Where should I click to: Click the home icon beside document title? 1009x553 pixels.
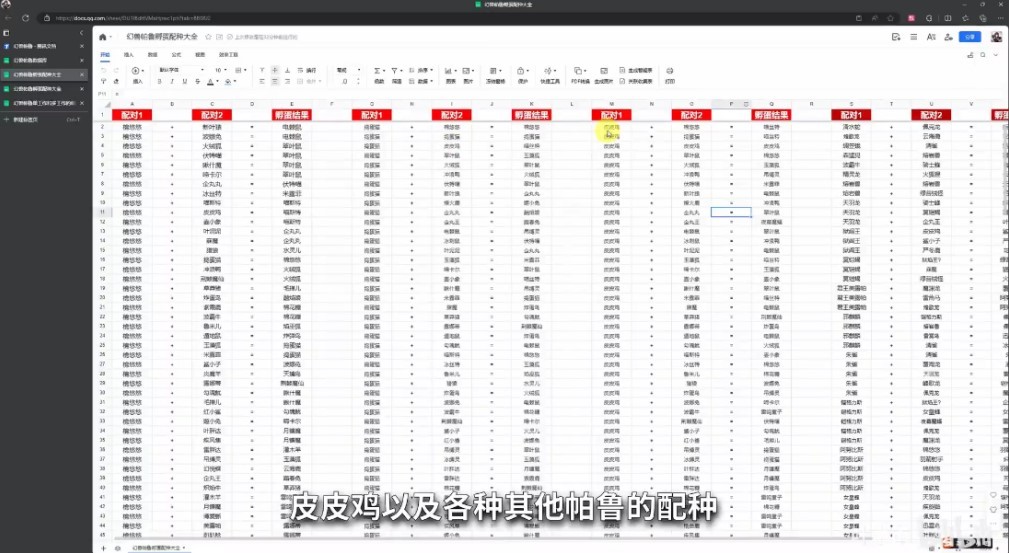click(x=102, y=37)
